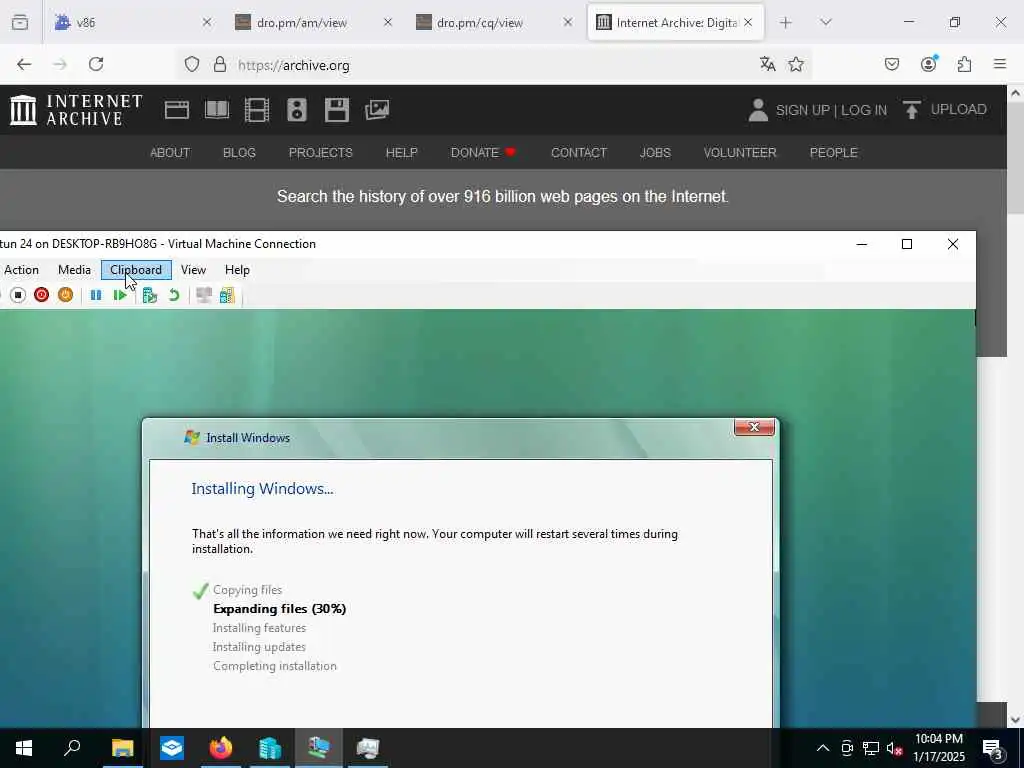Open the Extensions puzzle icon
The height and width of the screenshot is (768, 1024).
tap(964, 64)
